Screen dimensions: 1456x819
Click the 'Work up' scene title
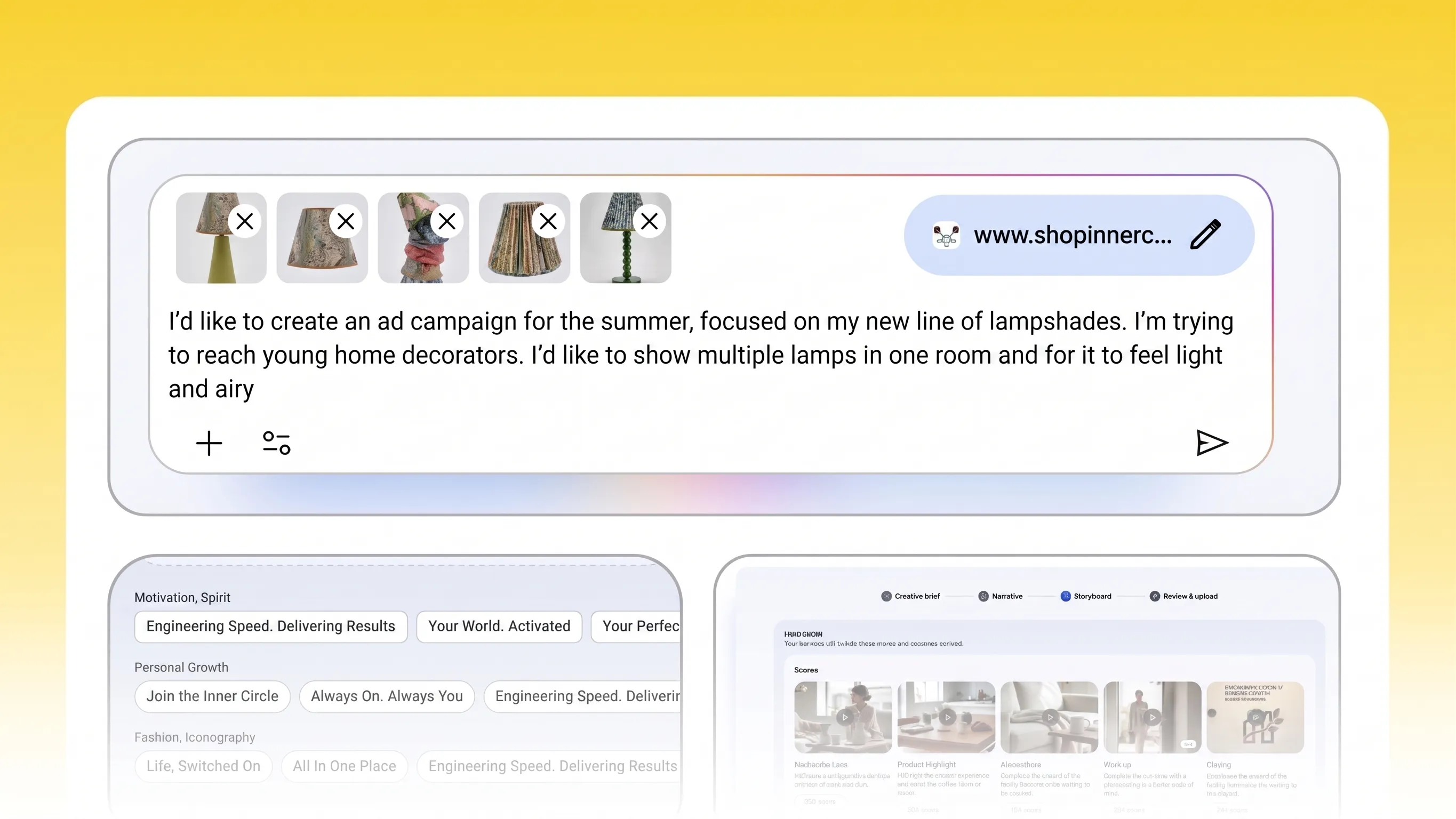coord(1117,765)
